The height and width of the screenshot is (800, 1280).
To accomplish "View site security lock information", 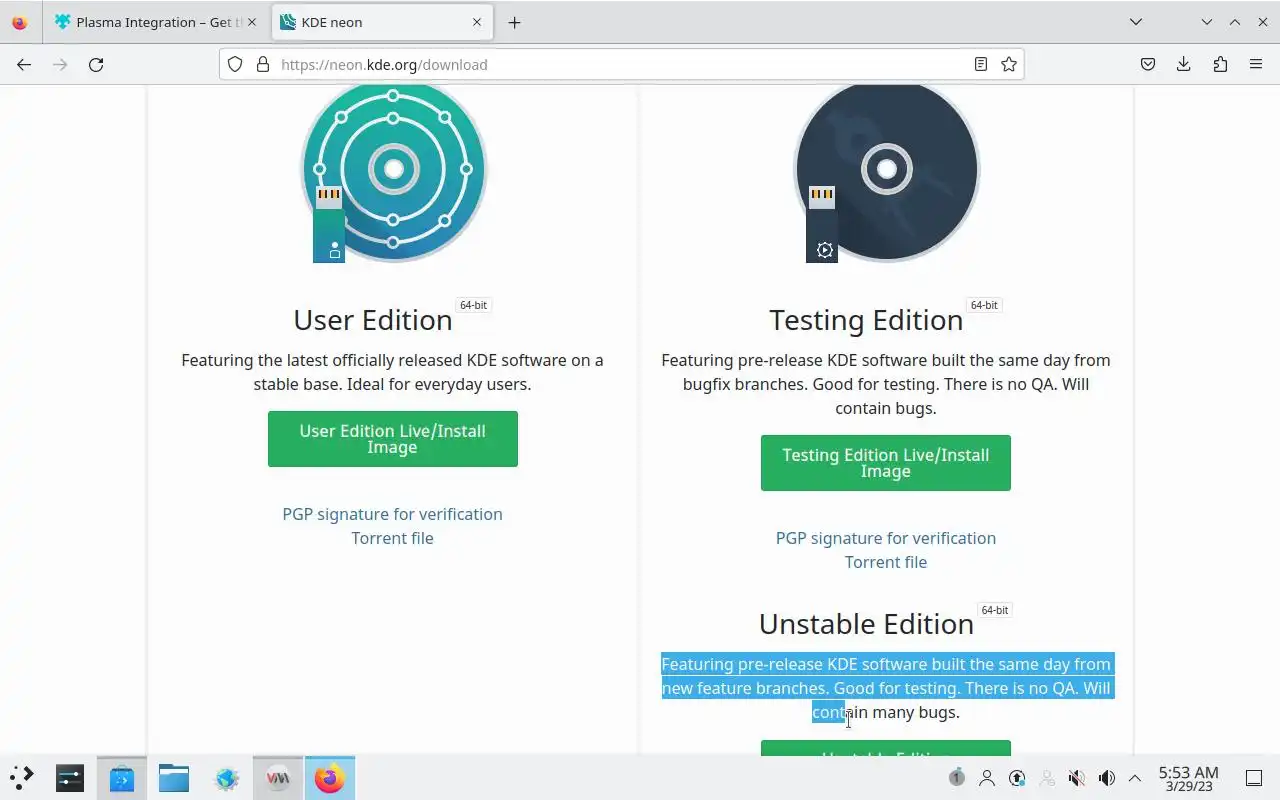I will [x=263, y=64].
